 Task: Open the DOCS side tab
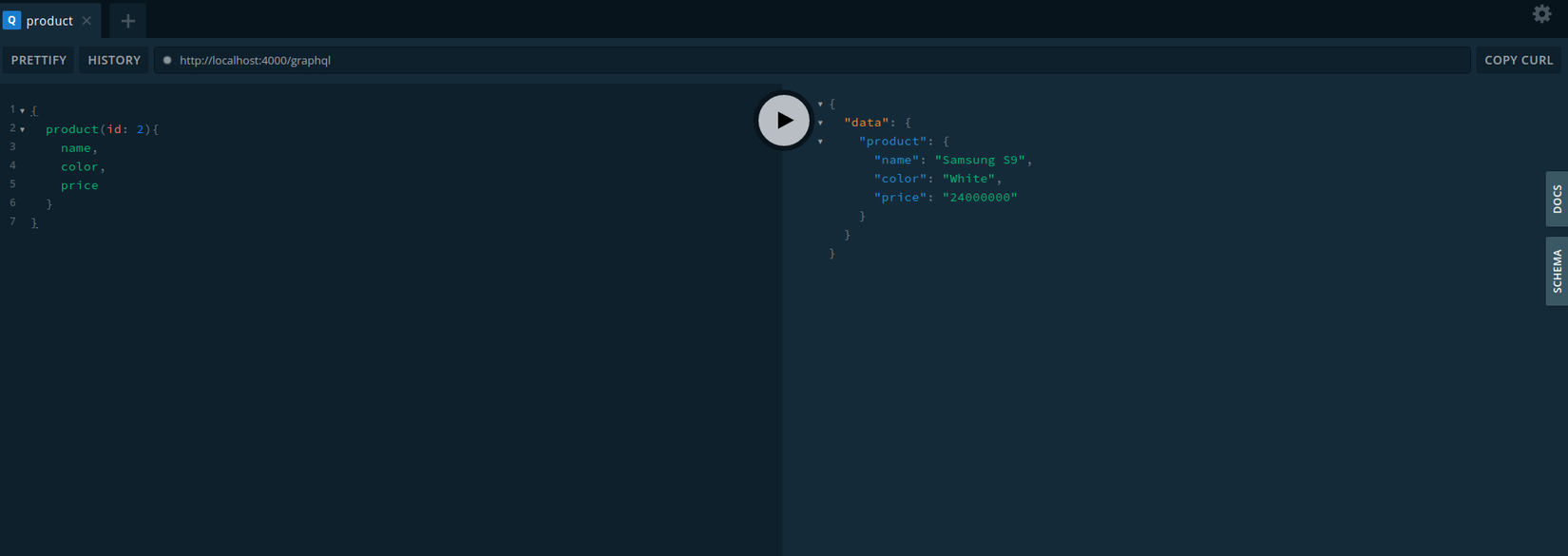[1557, 199]
